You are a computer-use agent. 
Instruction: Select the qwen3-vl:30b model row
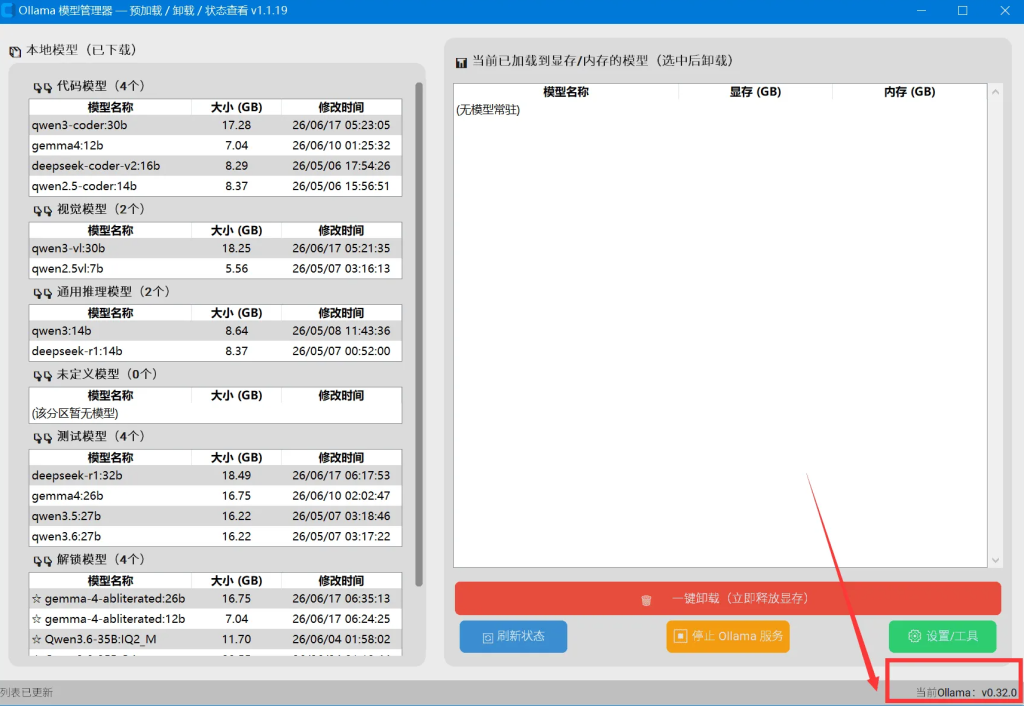pos(216,249)
